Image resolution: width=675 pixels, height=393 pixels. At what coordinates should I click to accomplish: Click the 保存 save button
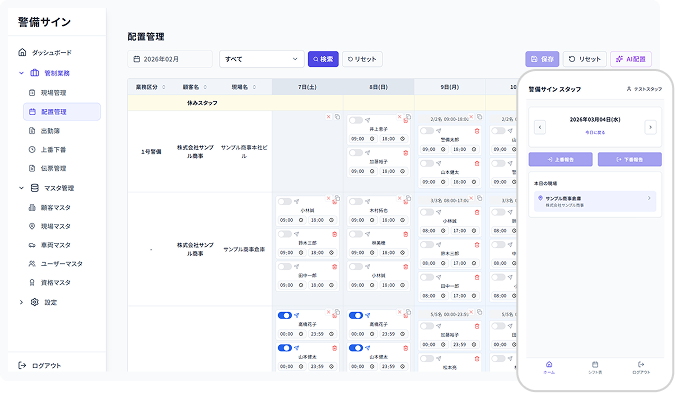click(542, 59)
